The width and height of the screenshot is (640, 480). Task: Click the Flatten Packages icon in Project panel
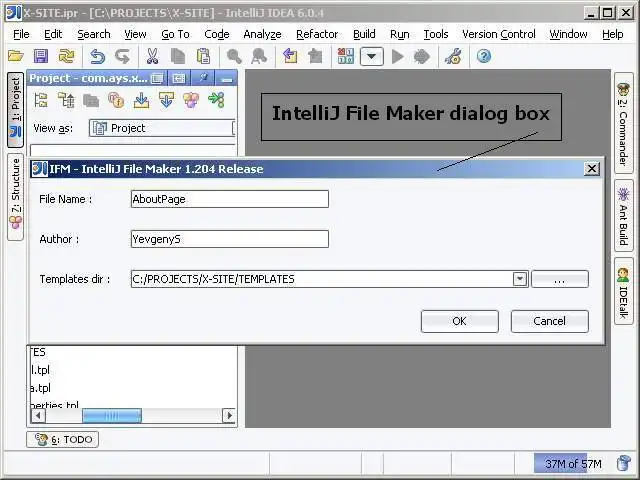pyautogui.click(x=66, y=100)
